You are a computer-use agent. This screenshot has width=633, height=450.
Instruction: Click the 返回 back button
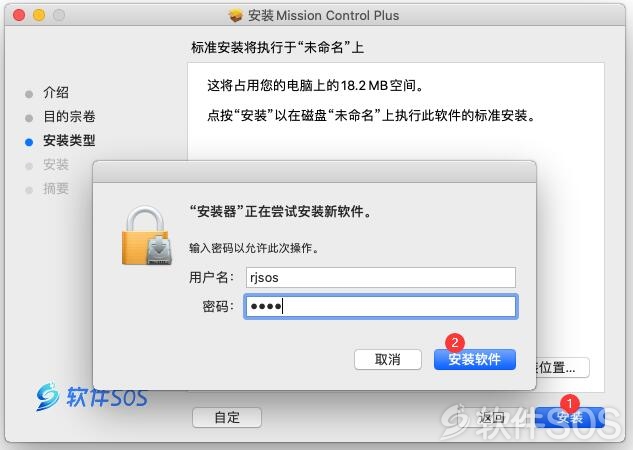[x=491, y=417]
